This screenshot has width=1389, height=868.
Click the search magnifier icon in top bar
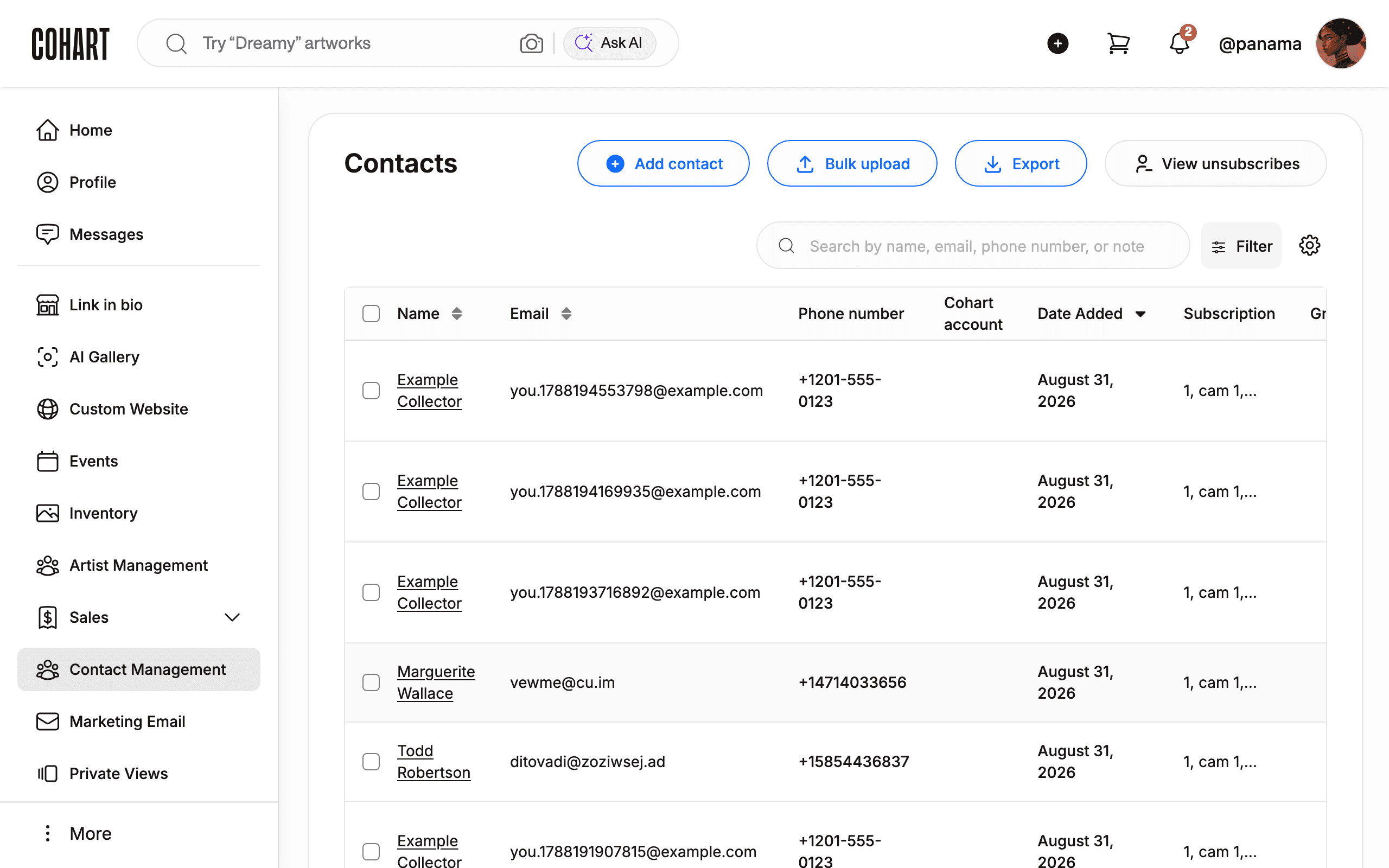click(x=176, y=43)
